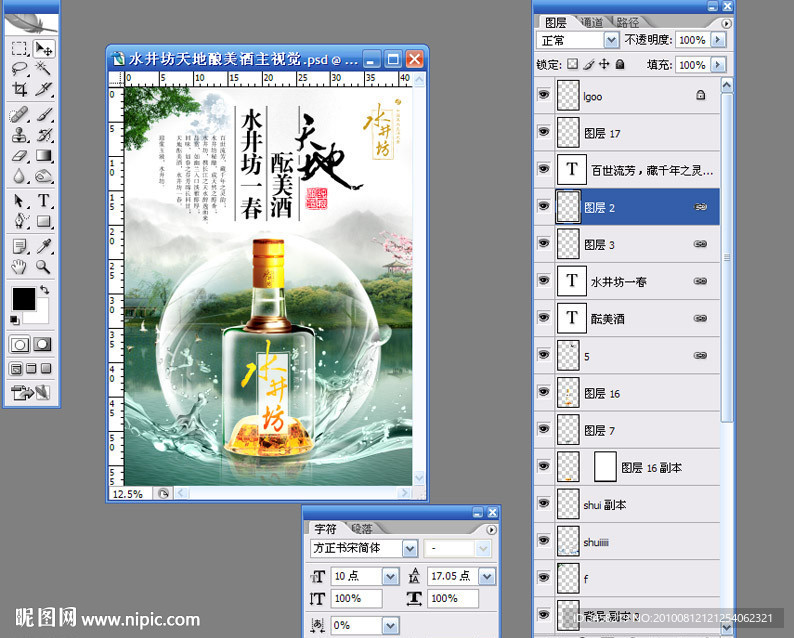
Task: Toggle visibility of 图层 2
Action: (543, 206)
